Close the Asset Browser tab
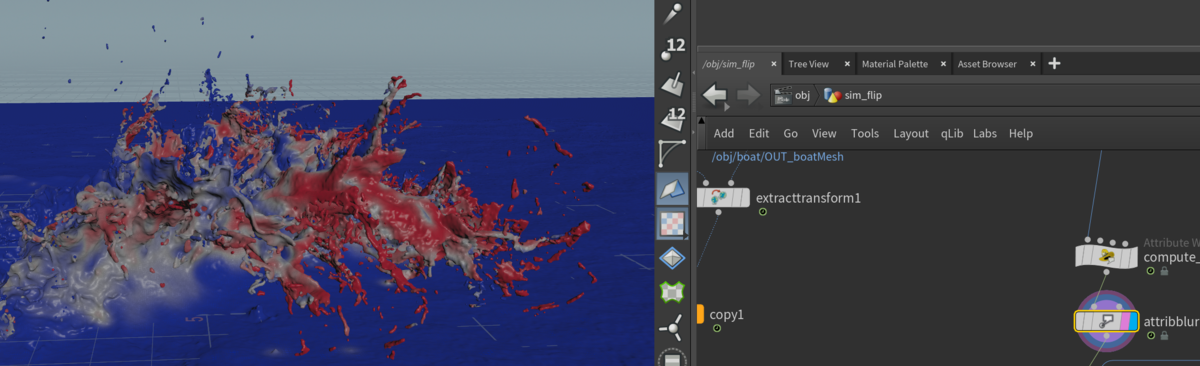 (x=1033, y=64)
